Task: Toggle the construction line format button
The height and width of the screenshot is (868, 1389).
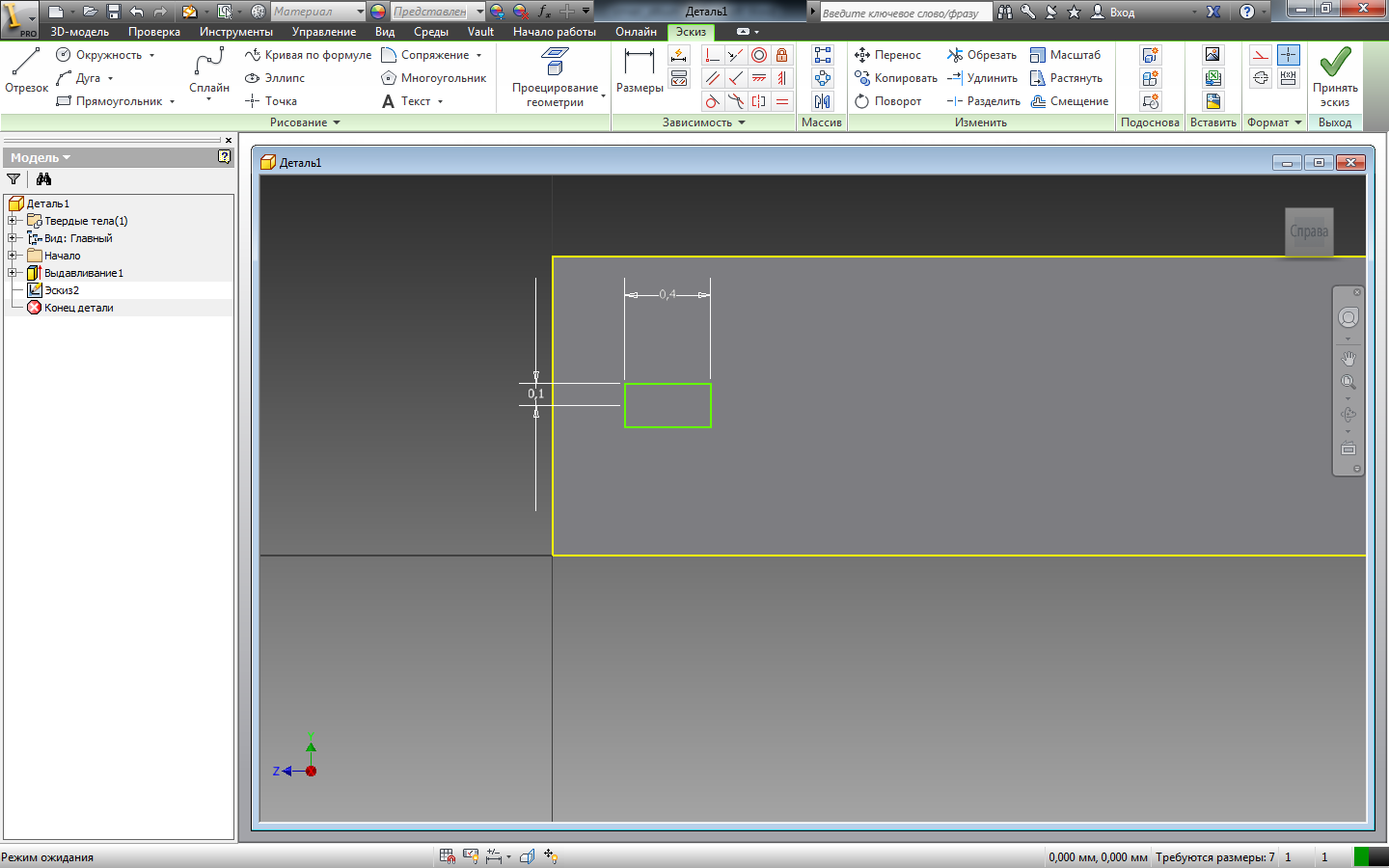Action: (x=1261, y=55)
